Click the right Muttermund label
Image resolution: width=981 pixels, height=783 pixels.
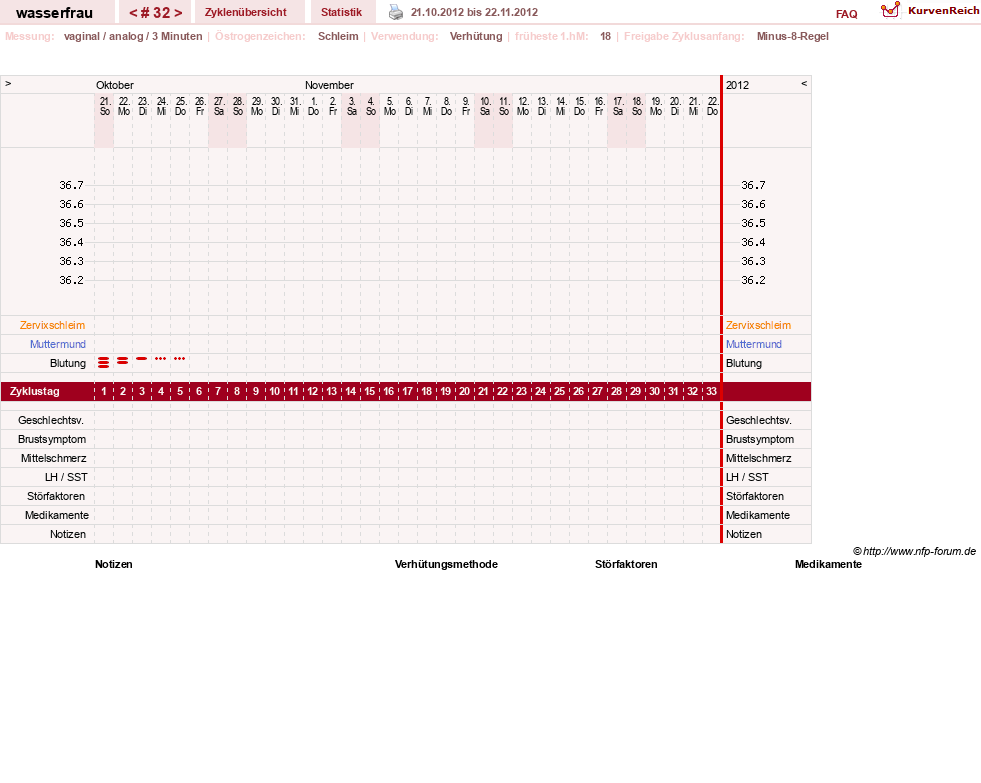(x=754, y=344)
